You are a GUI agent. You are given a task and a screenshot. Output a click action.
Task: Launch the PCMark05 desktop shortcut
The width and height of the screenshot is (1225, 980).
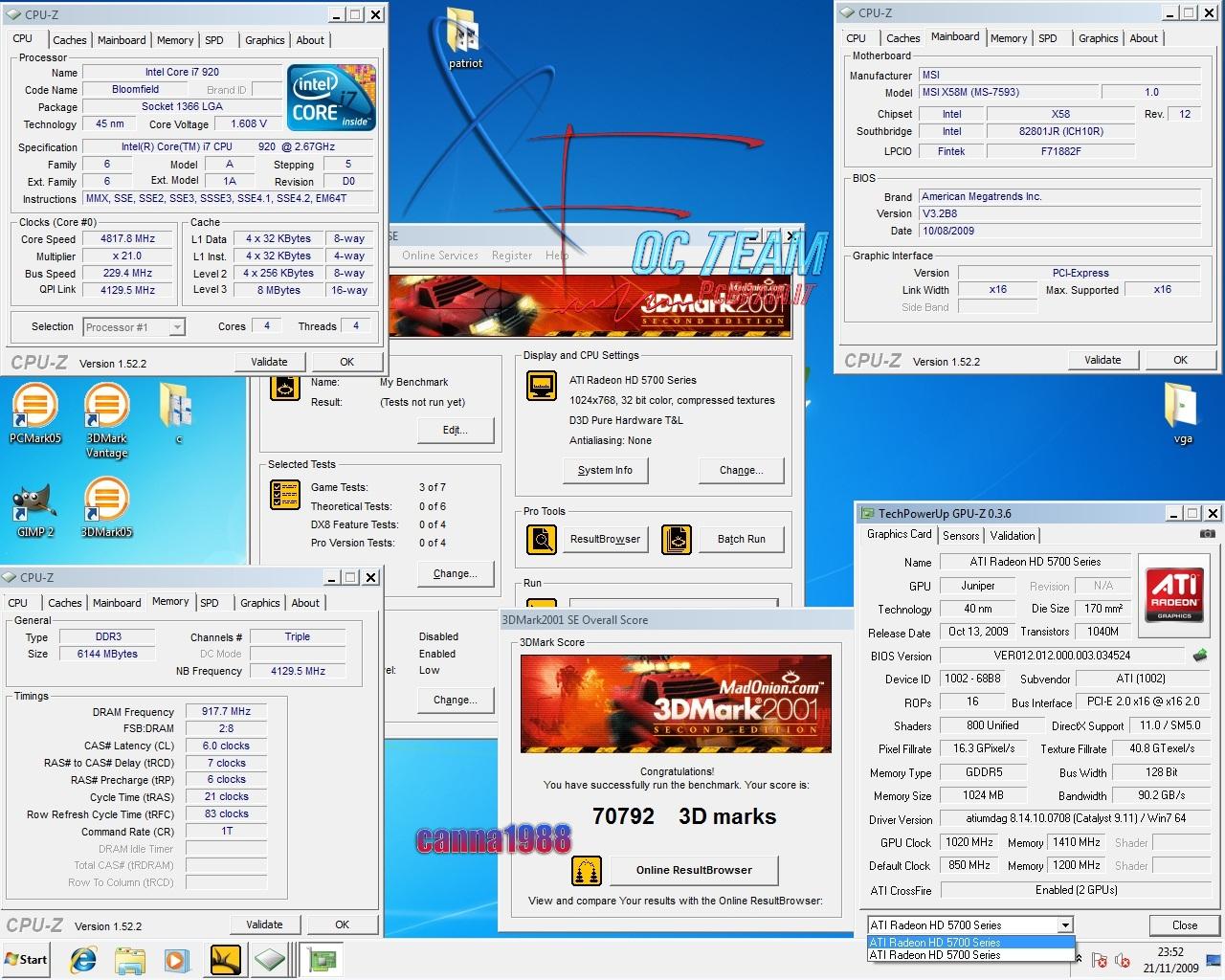[x=34, y=412]
